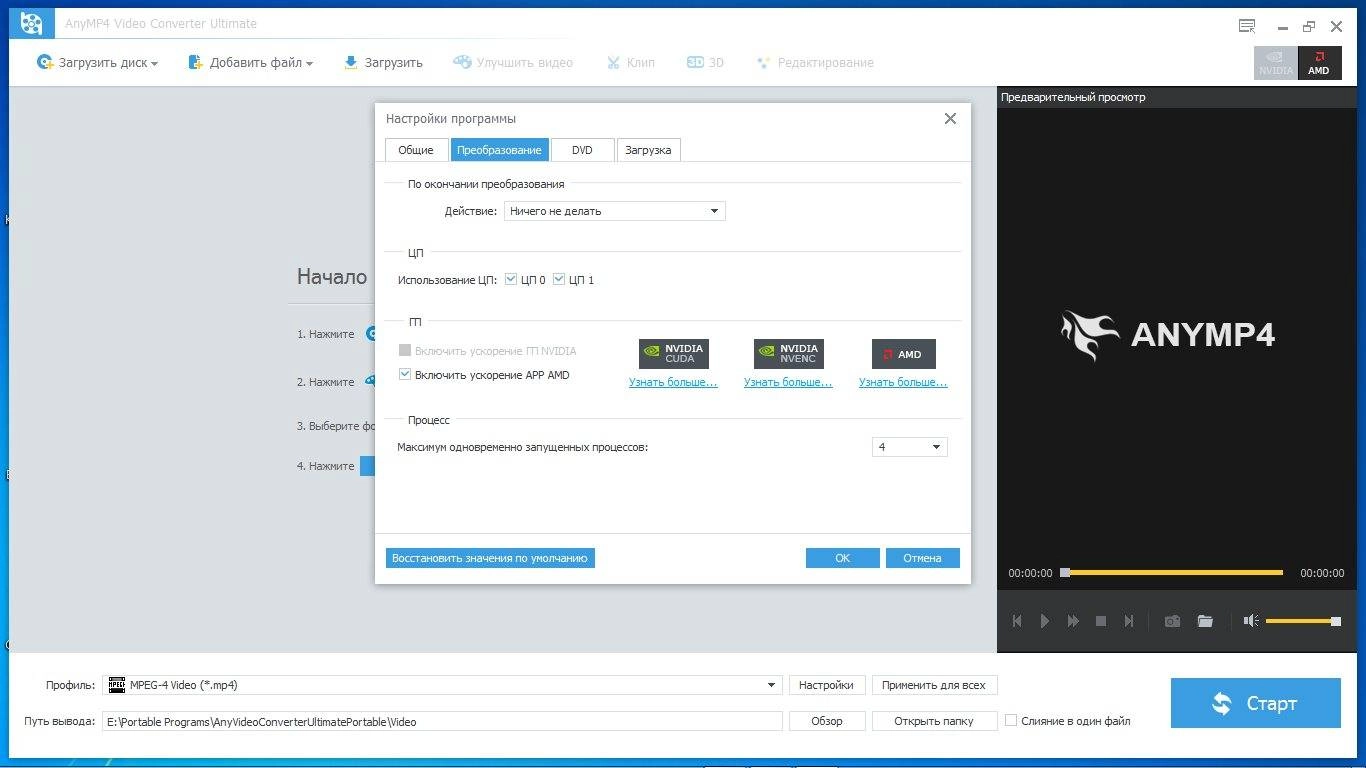Click Применить для всех button
This screenshot has height=768, width=1366.
tap(934, 685)
